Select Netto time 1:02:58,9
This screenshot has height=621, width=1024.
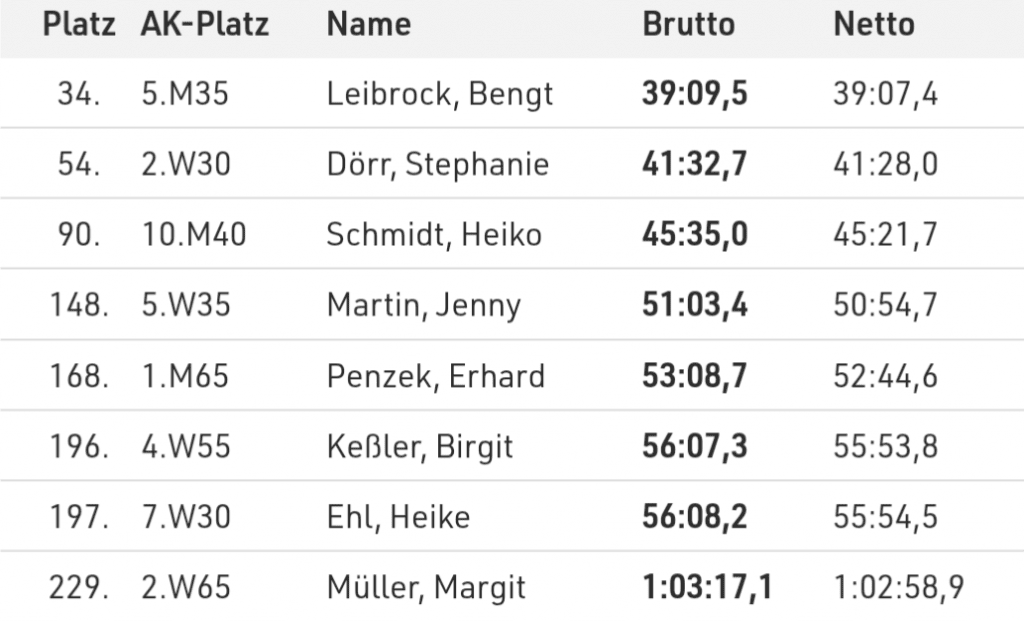pyautogui.click(x=898, y=587)
